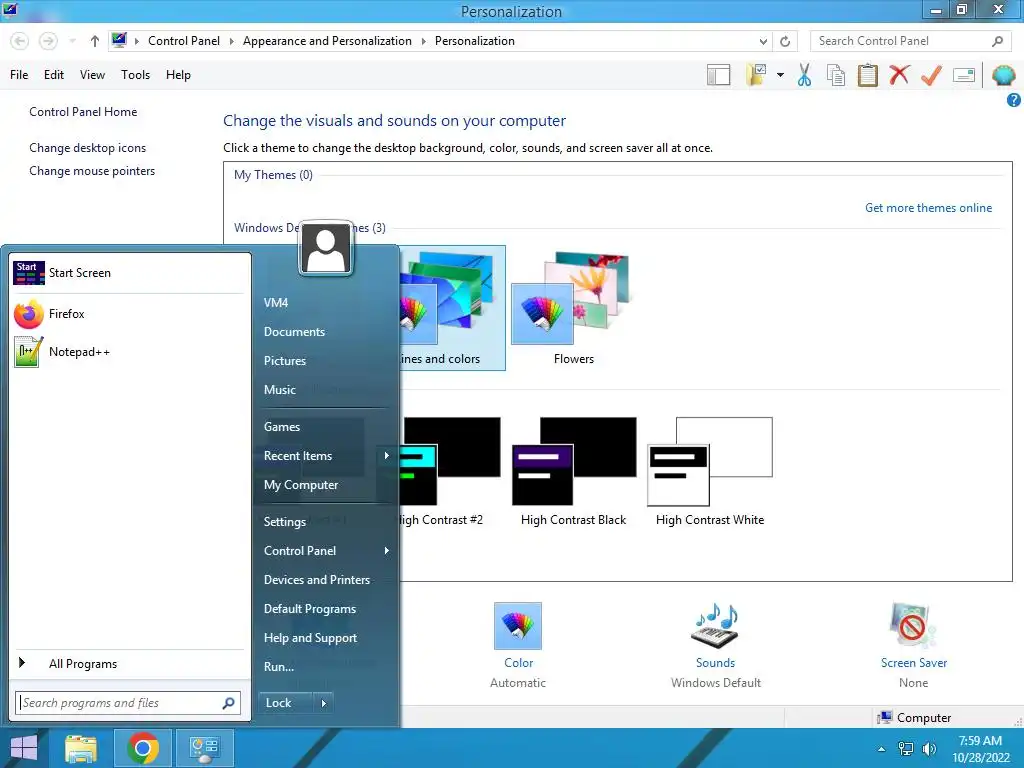Open the View menu
Viewport: 1024px width, 768px height.
tap(92, 75)
